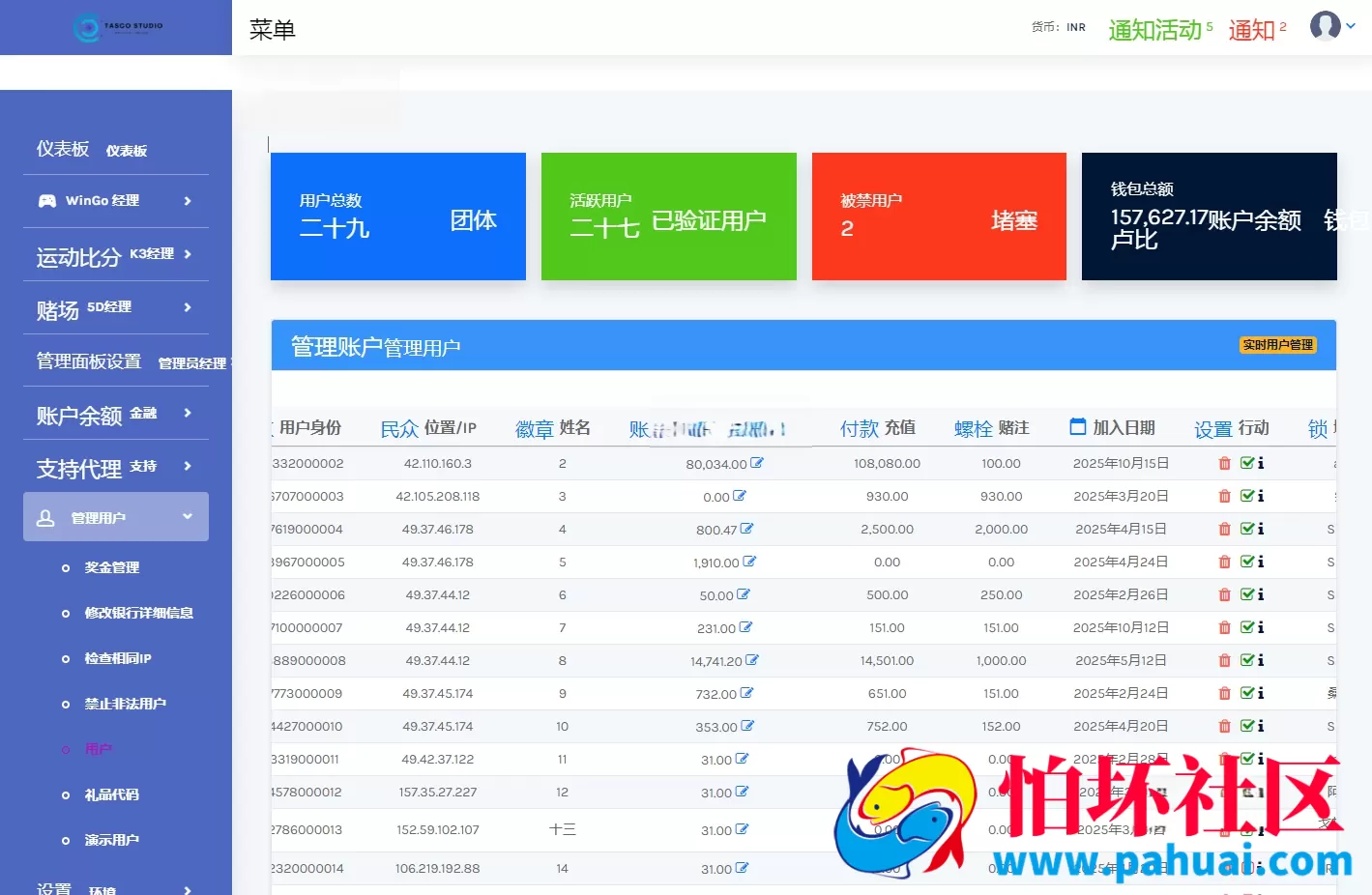The width and height of the screenshot is (1372, 895).
Task: Toggle the green check in the 2025年4月15日 row
Action: click(x=1247, y=530)
